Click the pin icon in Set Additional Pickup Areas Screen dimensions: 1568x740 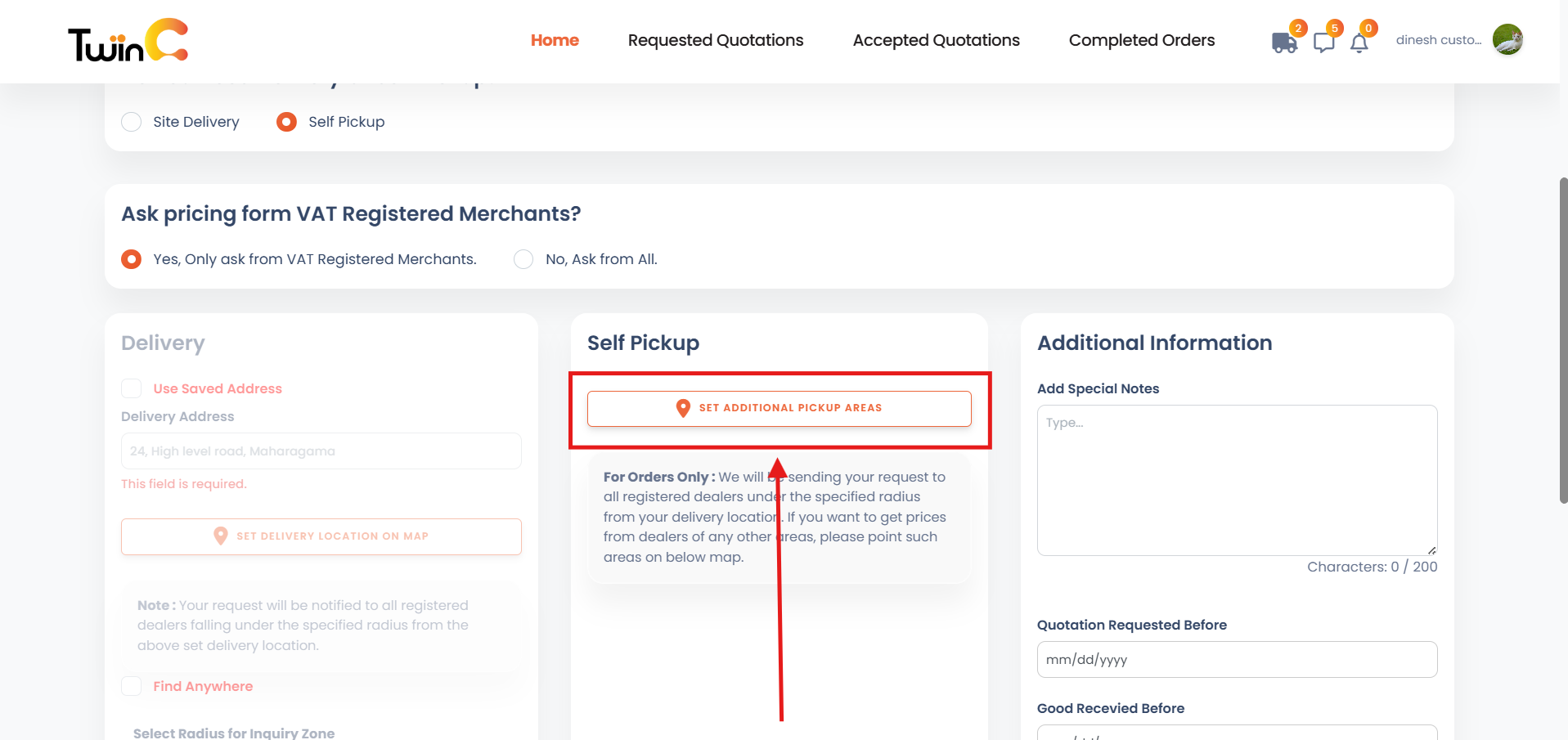(x=683, y=408)
